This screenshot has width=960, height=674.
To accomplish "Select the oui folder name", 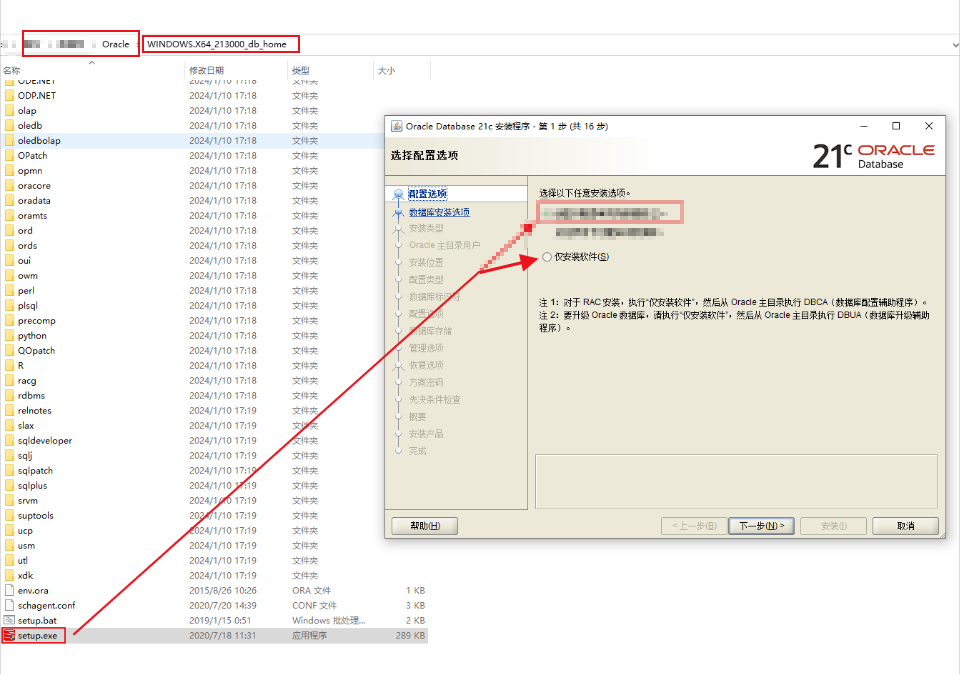I will click(24, 260).
